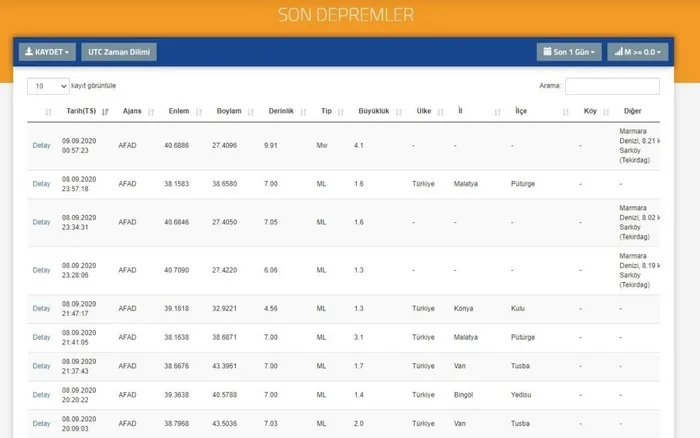The image size is (700, 438).
Task: Click the Yedisu district cell
Action: (x=521, y=395)
